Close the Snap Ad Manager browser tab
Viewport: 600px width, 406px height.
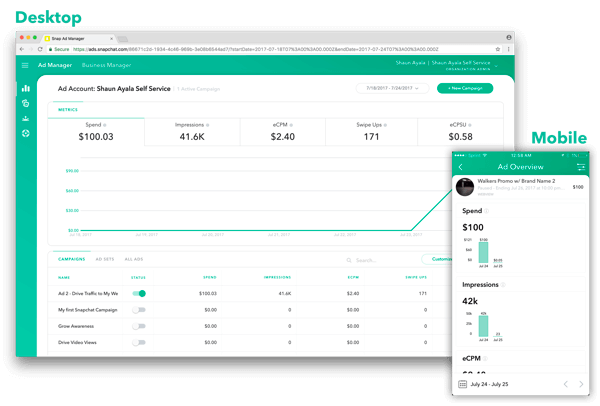point(111,39)
